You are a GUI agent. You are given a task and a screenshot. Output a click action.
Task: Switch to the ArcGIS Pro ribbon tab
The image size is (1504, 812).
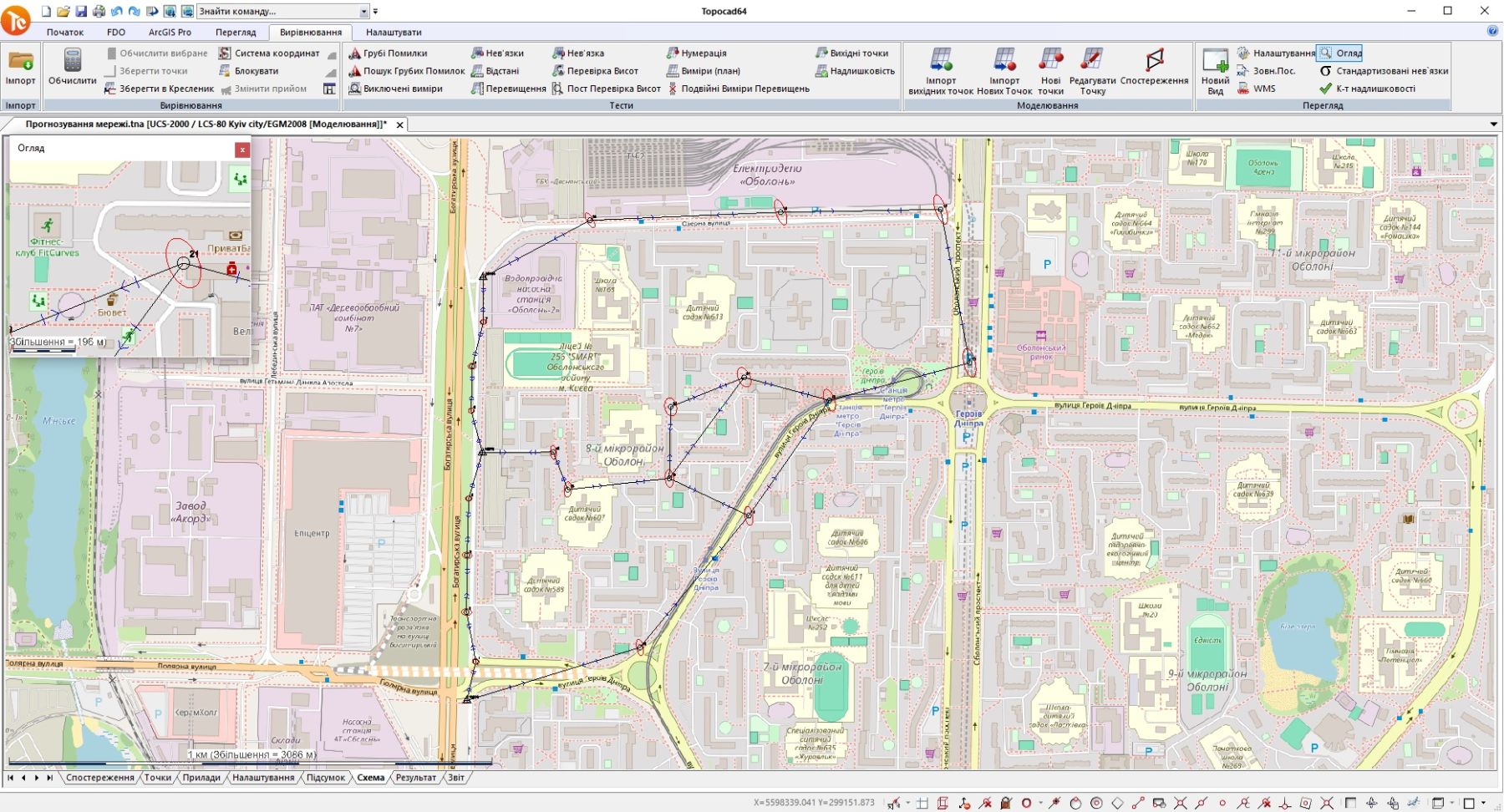pos(170,32)
